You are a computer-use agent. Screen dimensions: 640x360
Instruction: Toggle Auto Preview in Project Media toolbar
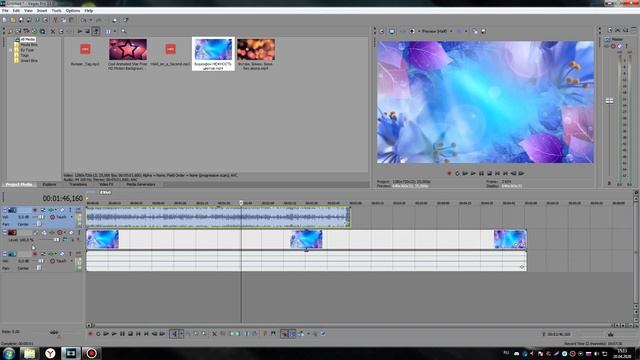pos(96,31)
